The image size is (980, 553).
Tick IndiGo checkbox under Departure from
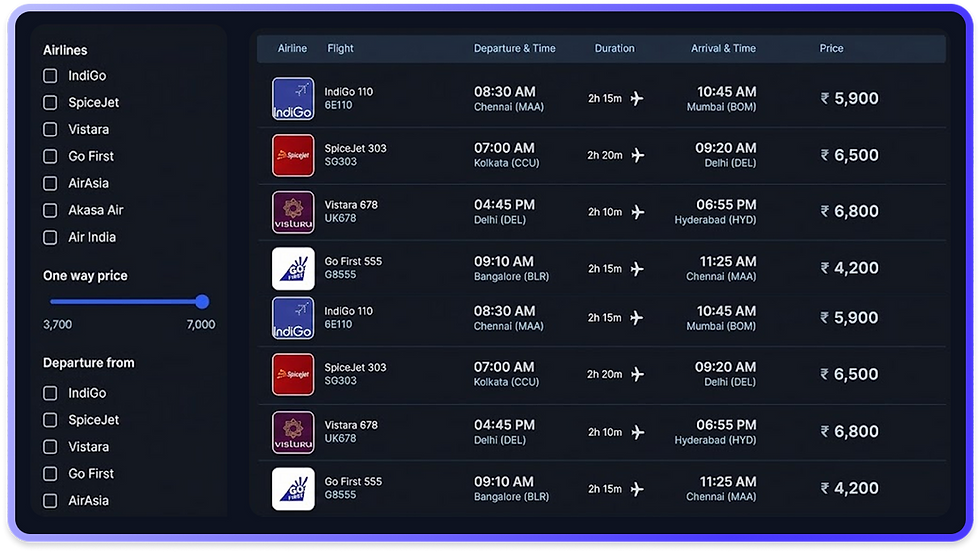[50, 393]
